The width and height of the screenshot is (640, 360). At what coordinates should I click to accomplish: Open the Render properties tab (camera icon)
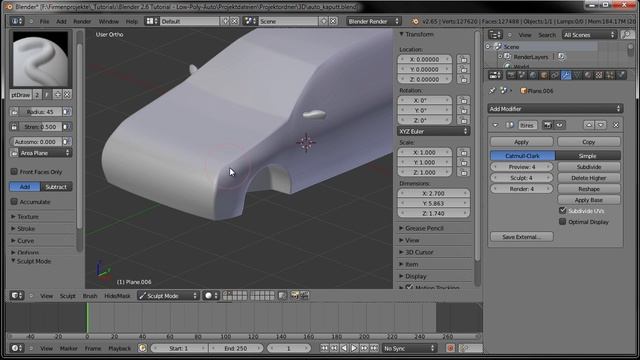[511, 75]
